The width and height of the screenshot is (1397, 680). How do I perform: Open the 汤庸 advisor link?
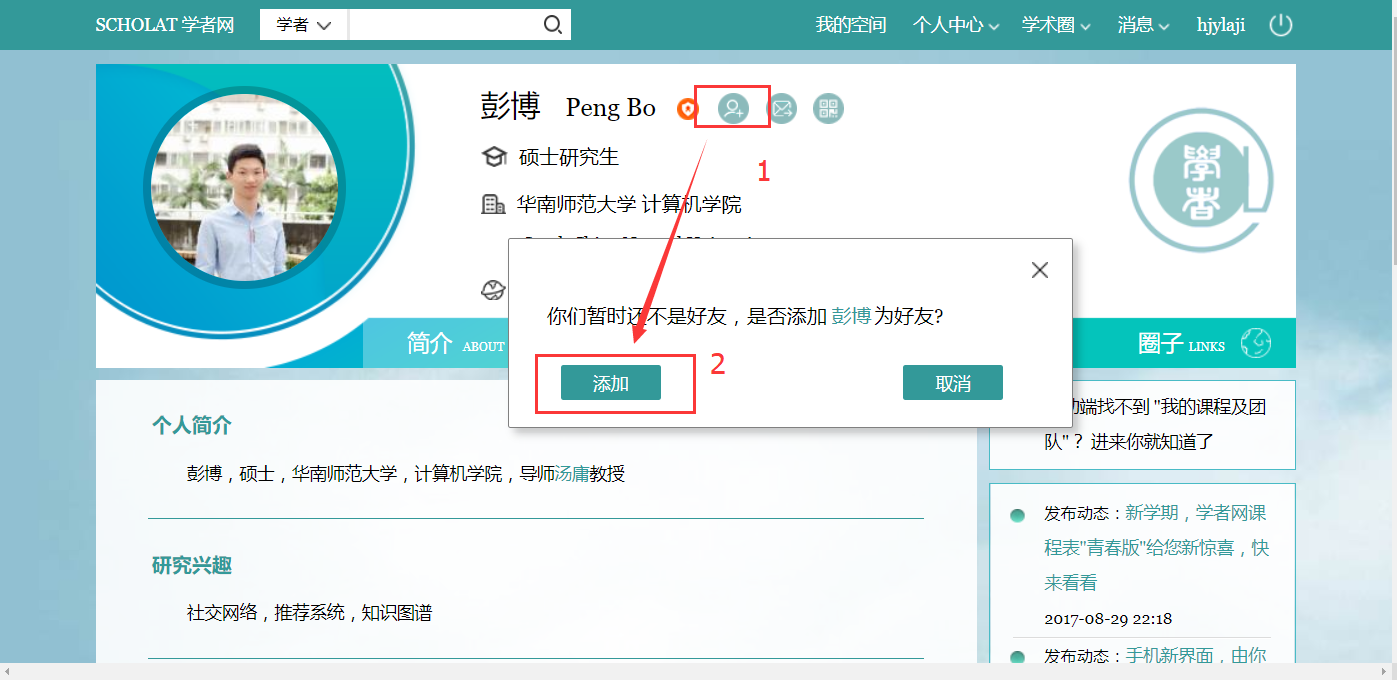[x=571, y=474]
